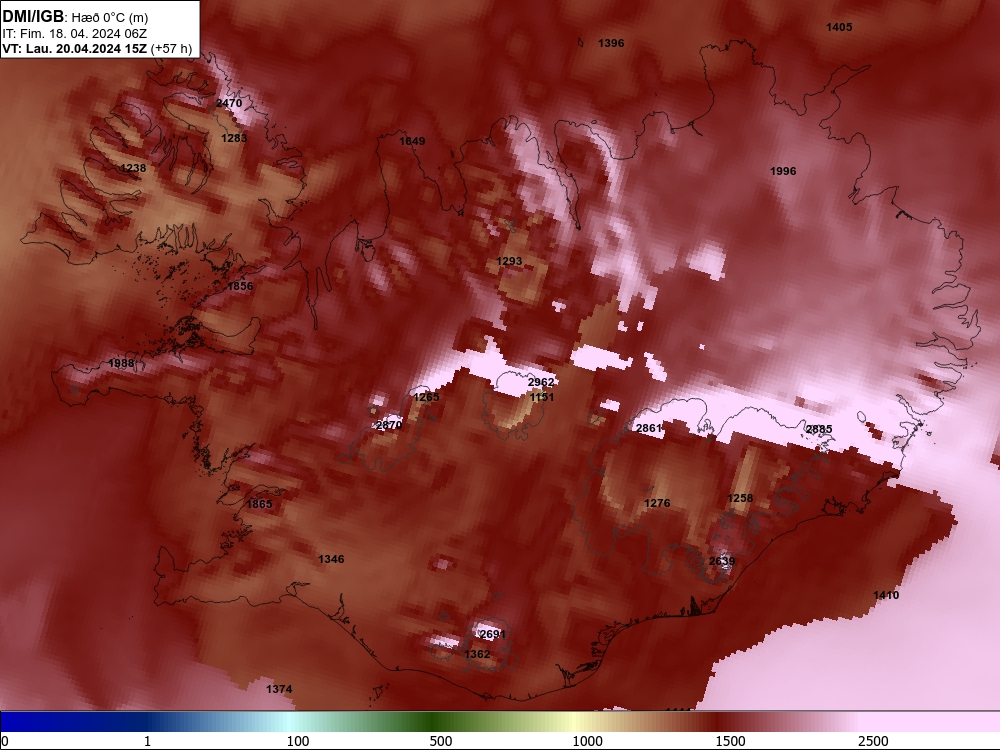Click the legend tick label 2500
This screenshot has width=1000, height=750.
click(873, 741)
